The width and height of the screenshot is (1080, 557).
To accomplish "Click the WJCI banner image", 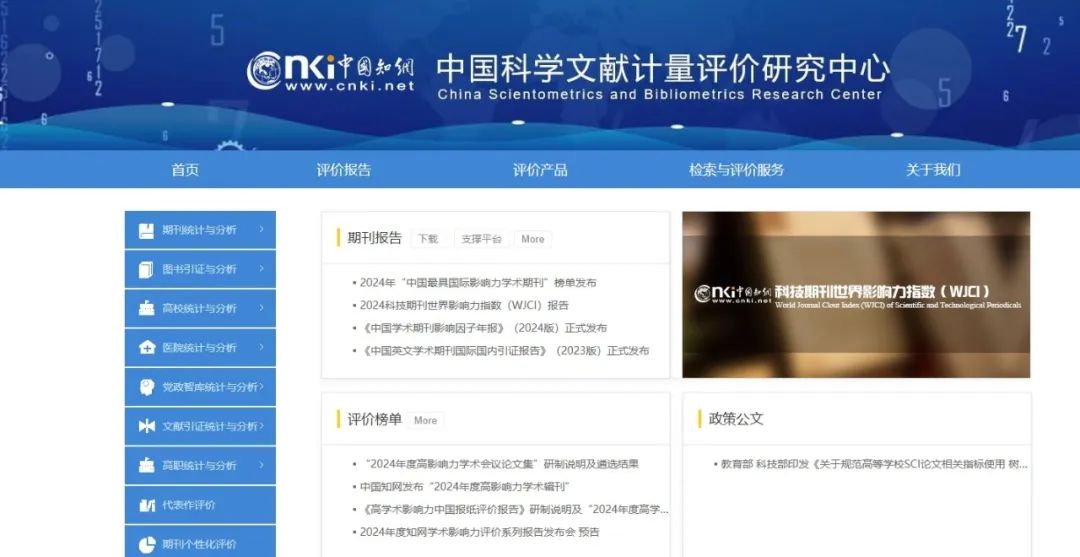I will point(856,294).
